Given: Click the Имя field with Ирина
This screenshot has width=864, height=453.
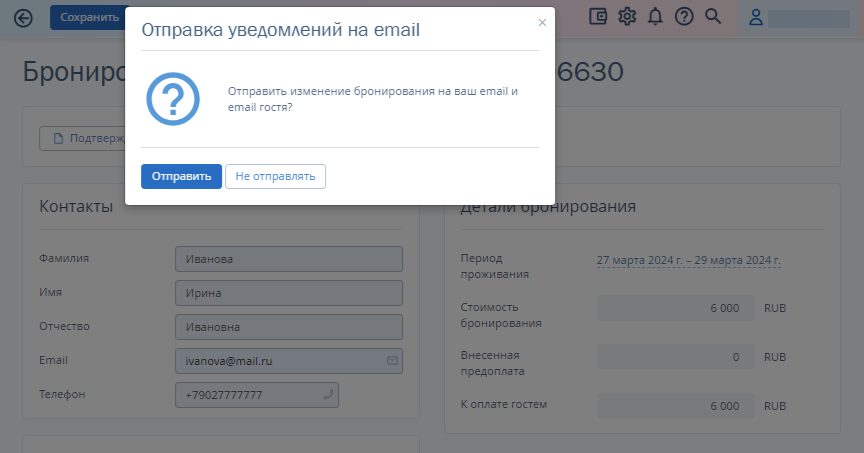Looking at the screenshot, I should coord(289,293).
